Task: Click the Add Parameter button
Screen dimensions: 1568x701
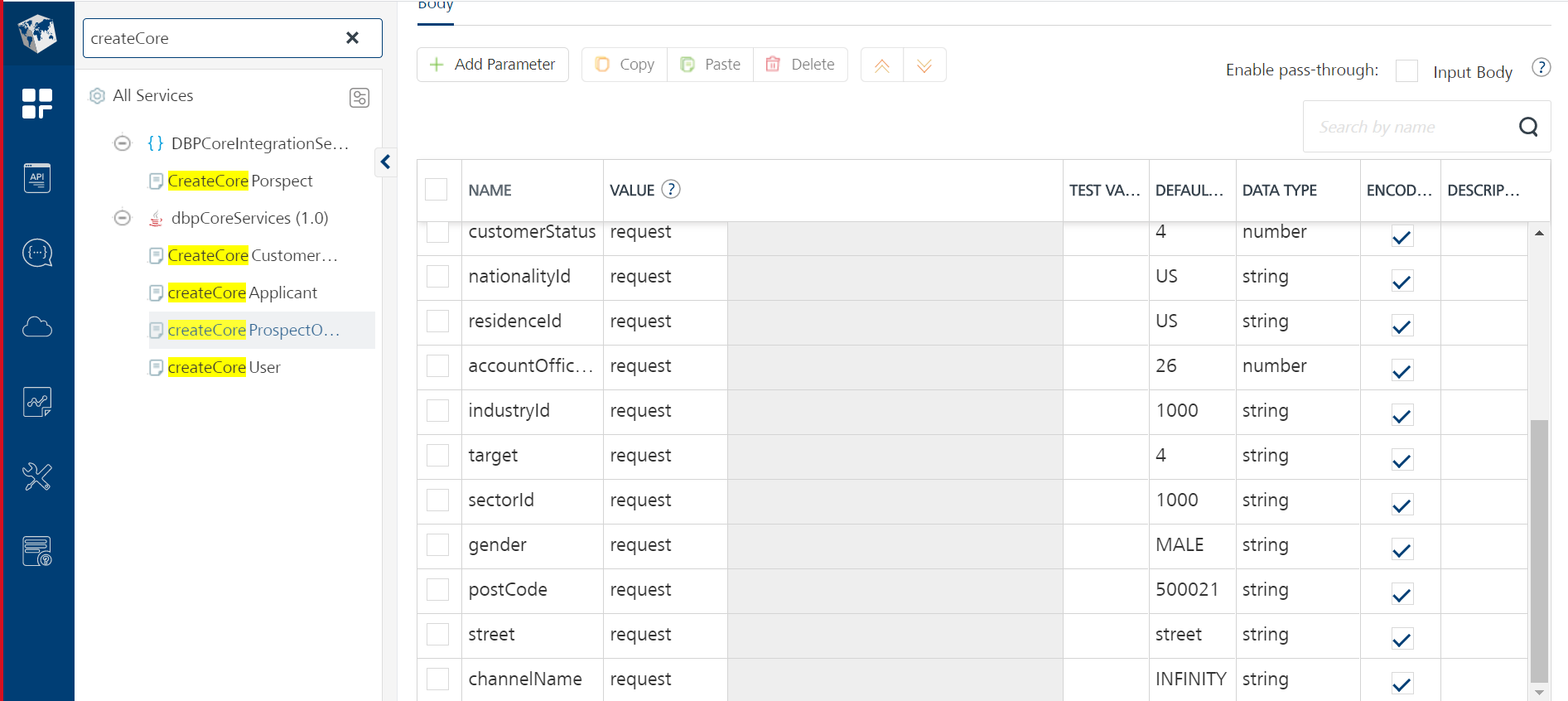Action: (493, 65)
